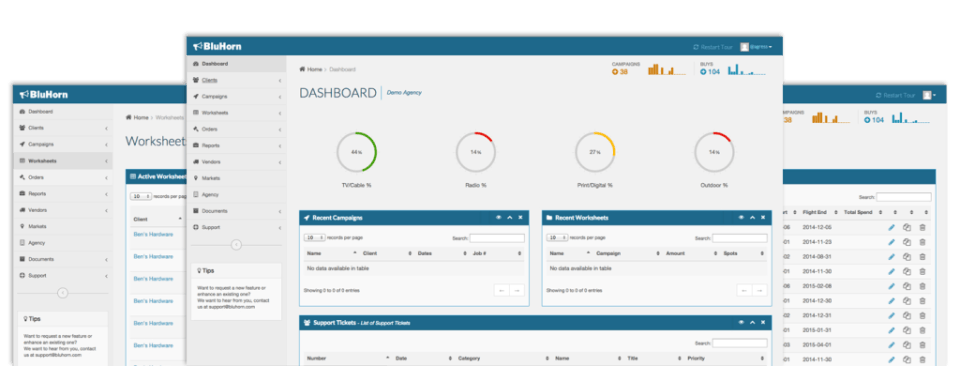
Task: Collapse the Recent Campaigns panel with up chevron
Action: [509, 217]
